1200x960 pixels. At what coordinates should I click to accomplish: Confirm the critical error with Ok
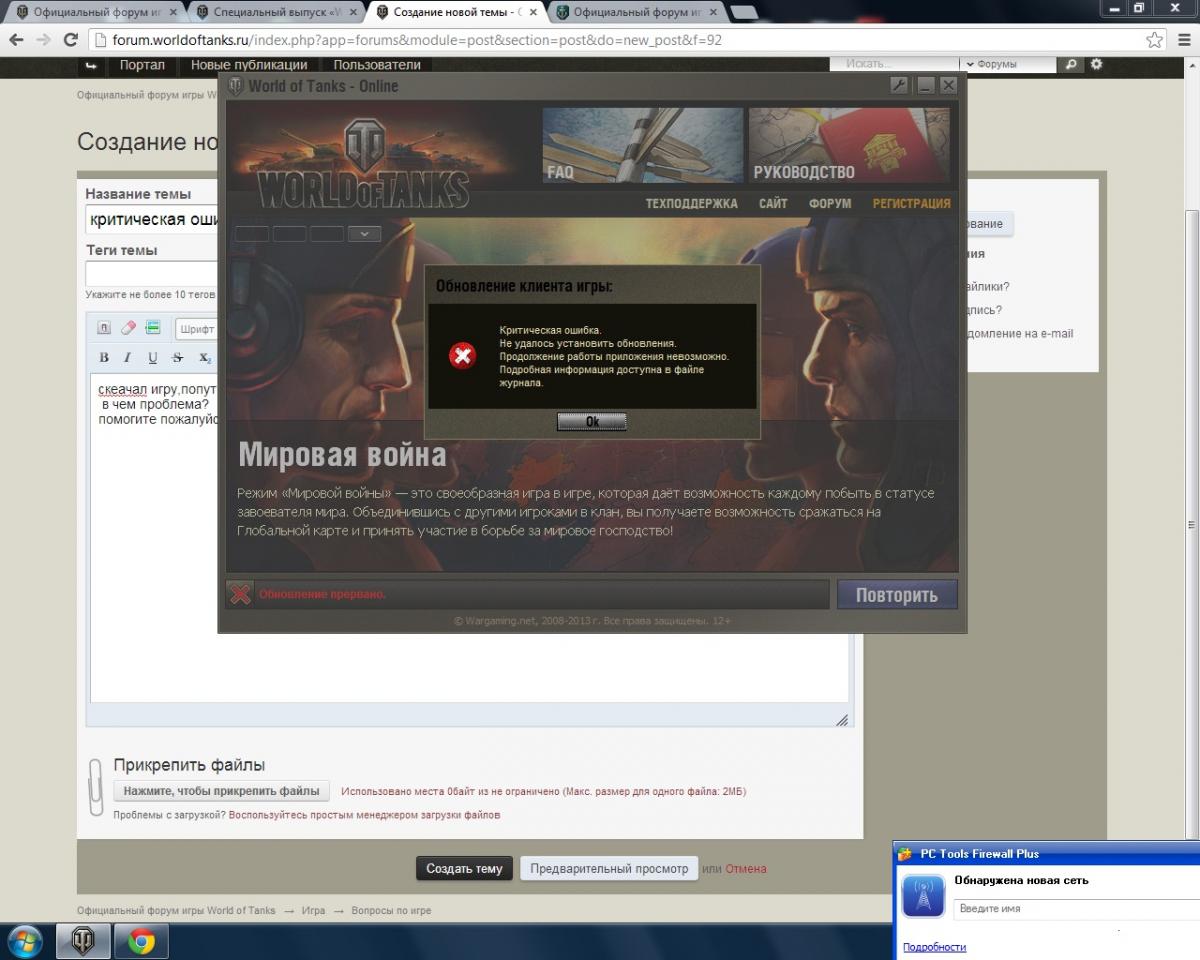pyautogui.click(x=592, y=421)
